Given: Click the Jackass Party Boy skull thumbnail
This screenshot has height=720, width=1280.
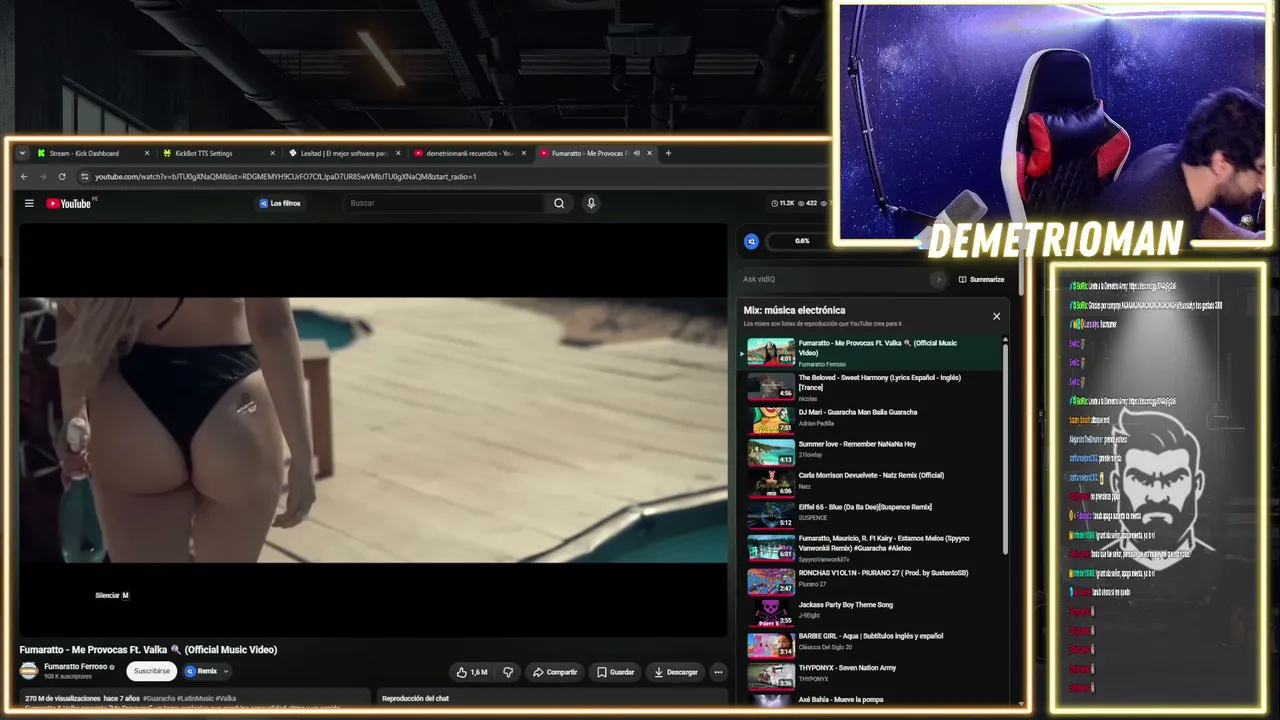Looking at the screenshot, I should pyautogui.click(x=771, y=612).
